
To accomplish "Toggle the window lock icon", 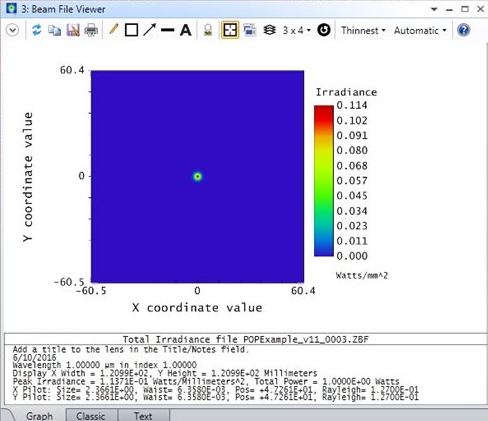I will pos(208,30).
